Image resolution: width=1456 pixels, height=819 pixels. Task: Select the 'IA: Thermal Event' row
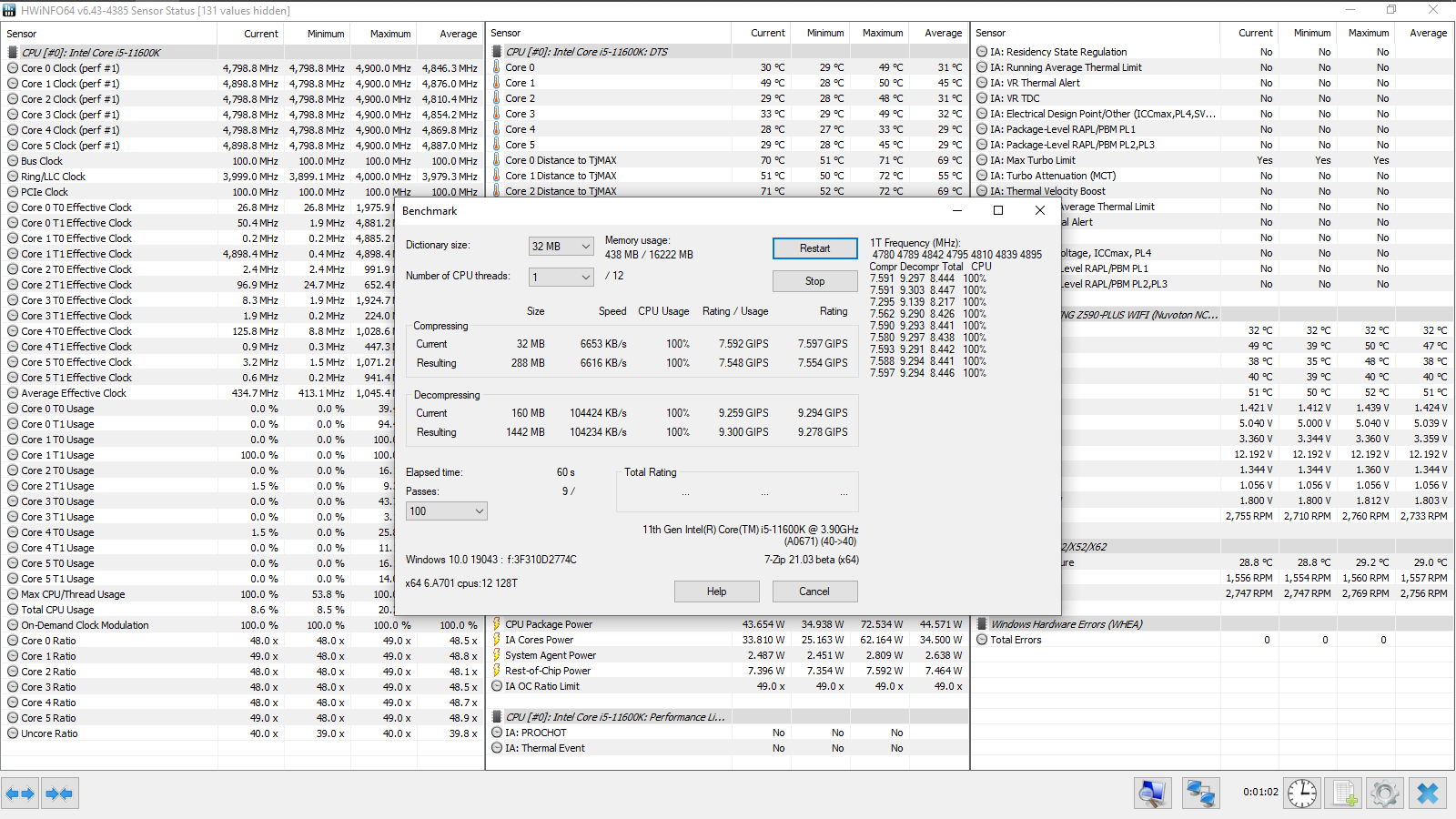coord(728,748)
